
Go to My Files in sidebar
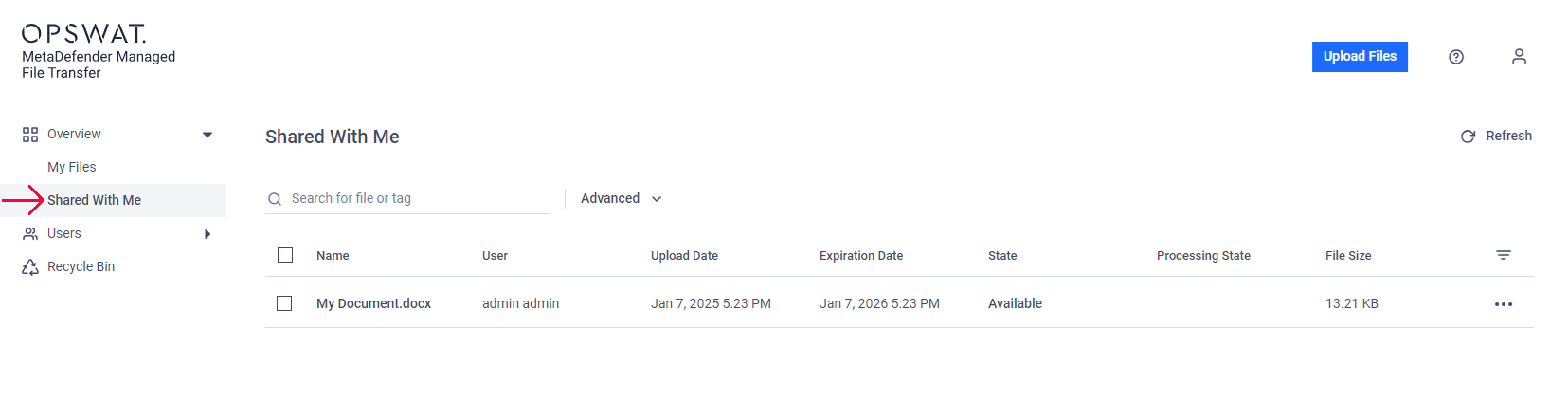72,167
